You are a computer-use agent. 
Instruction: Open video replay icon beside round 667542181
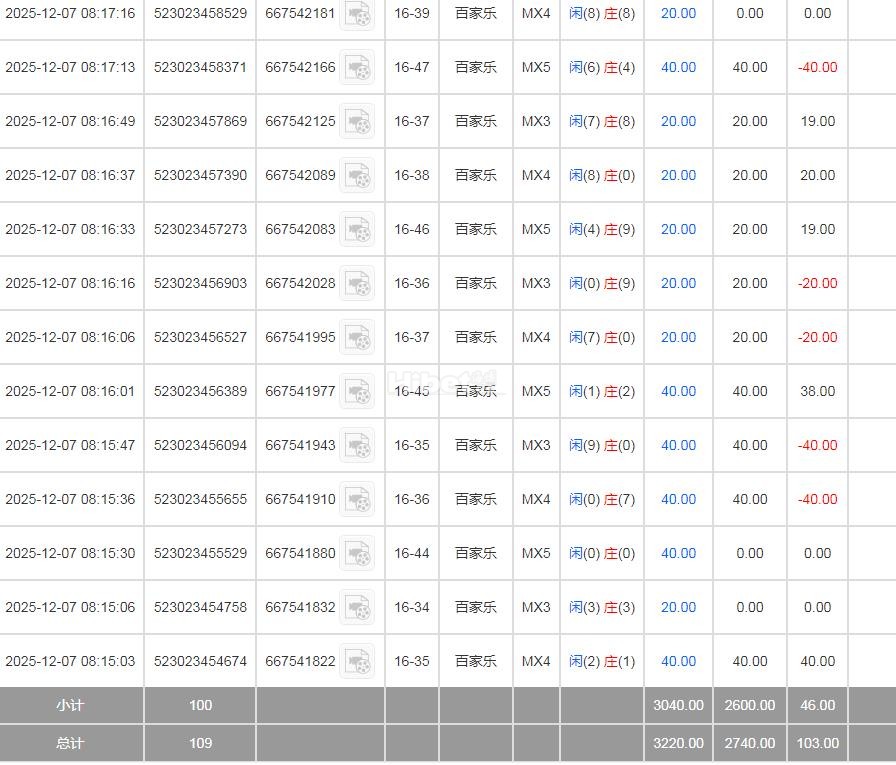pos(357,14)
